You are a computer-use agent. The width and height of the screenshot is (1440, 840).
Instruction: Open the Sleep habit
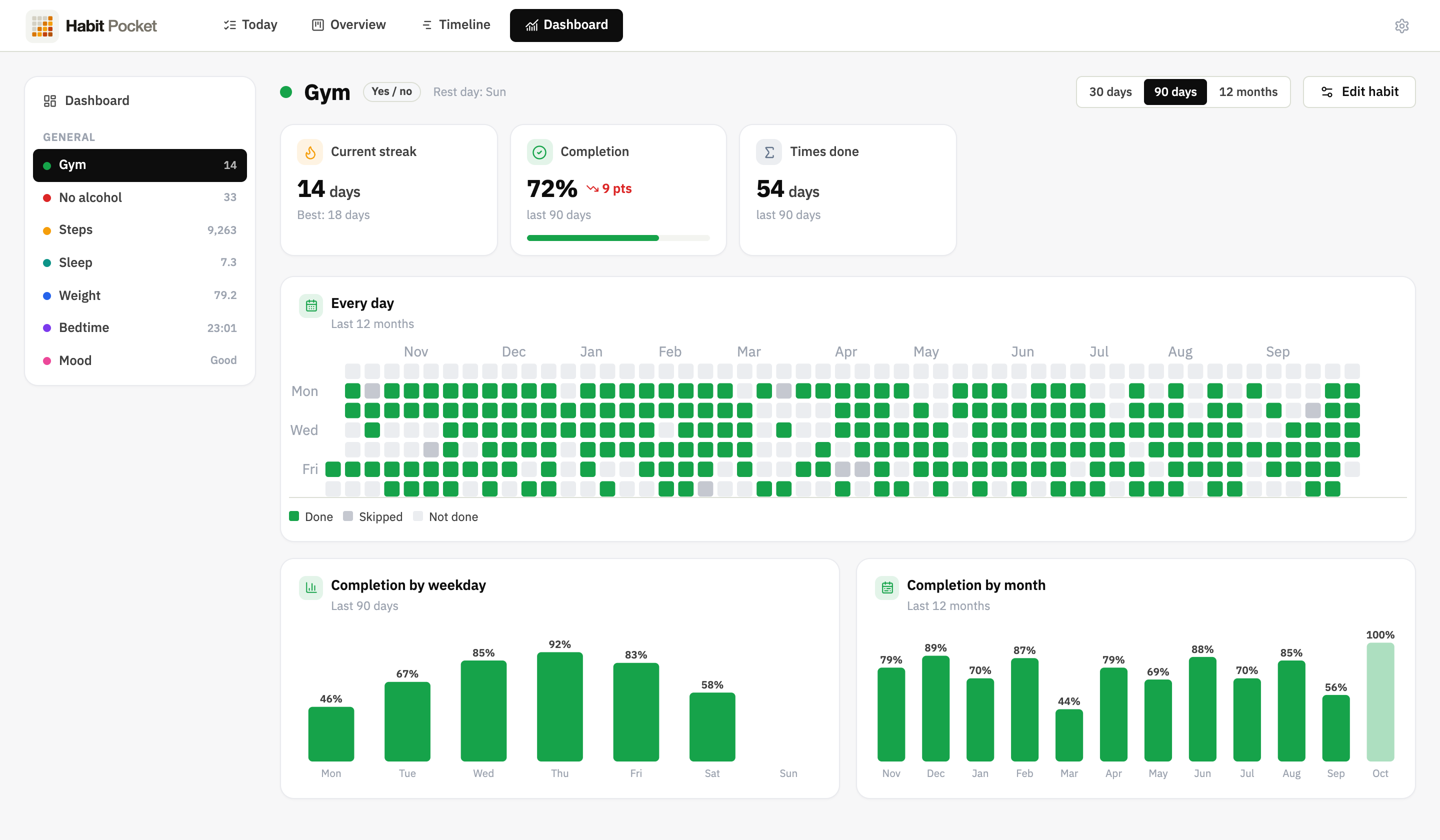(x=140, y=263)
